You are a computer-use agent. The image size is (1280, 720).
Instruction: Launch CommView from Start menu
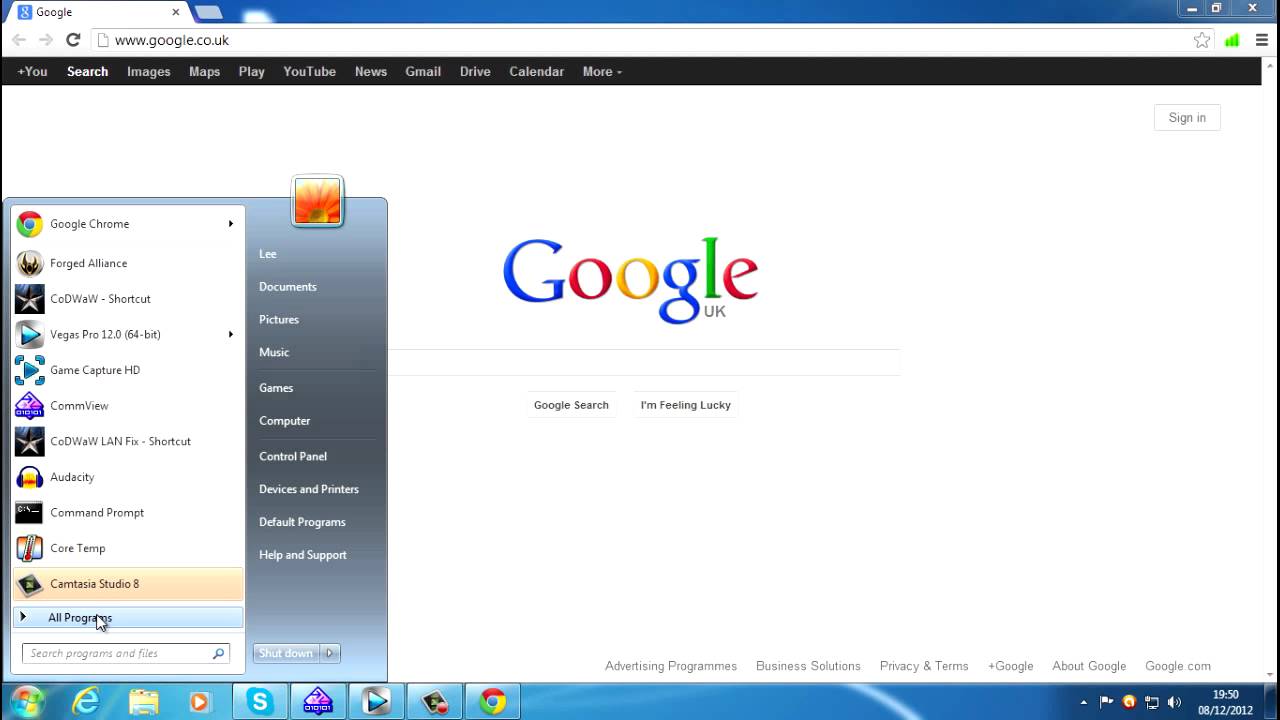(x=128, y=406)
